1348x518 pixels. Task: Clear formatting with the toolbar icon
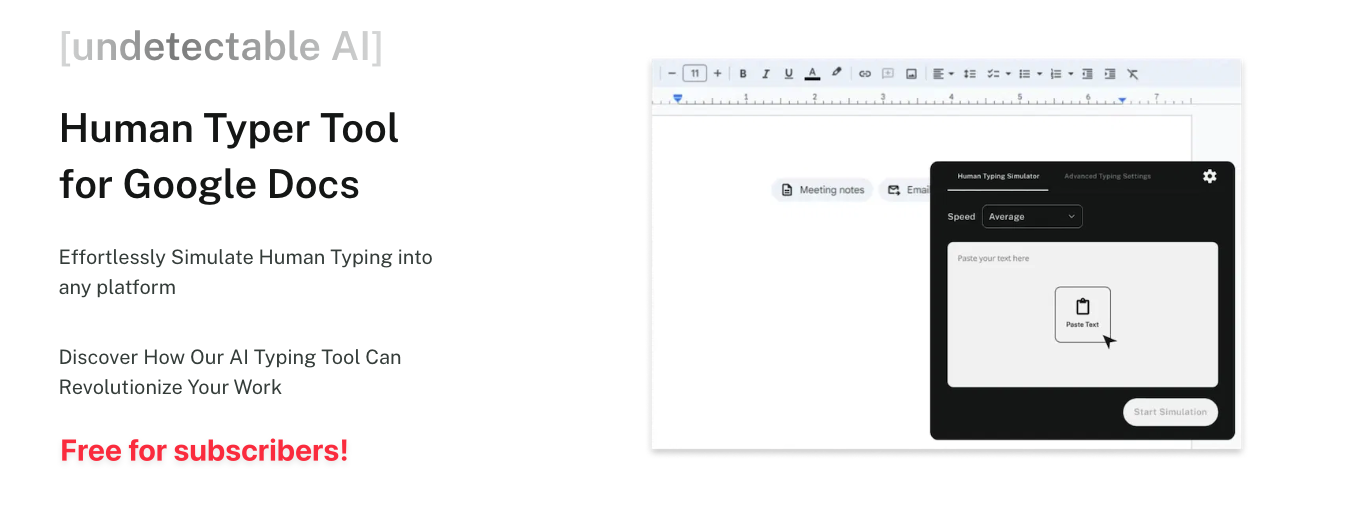[1133, 74]
